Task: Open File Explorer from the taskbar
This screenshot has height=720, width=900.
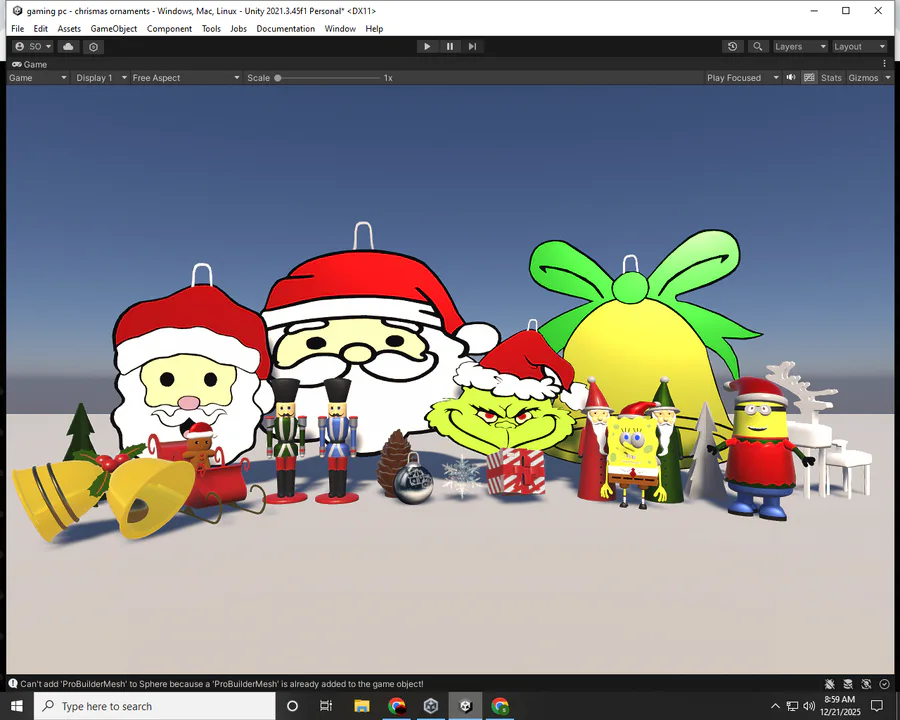Action: pyautogui.click(x=362, y=706)
